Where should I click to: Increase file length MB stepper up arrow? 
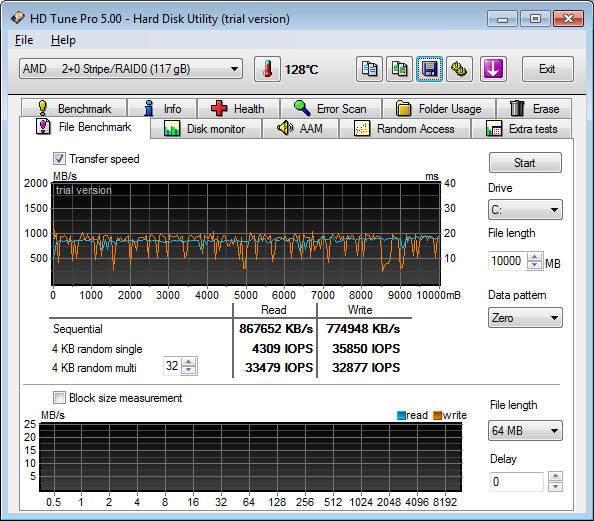535,257
